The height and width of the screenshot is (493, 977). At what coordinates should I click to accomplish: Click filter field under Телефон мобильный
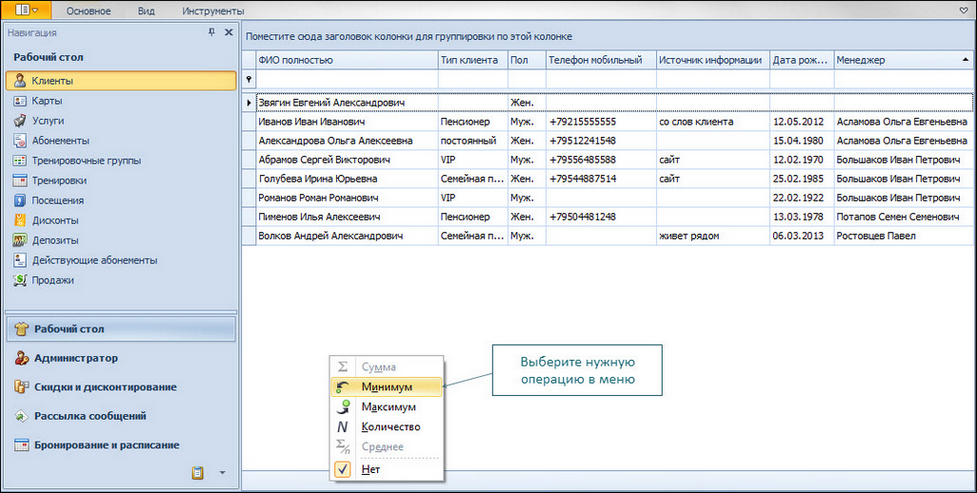[601, 79]
